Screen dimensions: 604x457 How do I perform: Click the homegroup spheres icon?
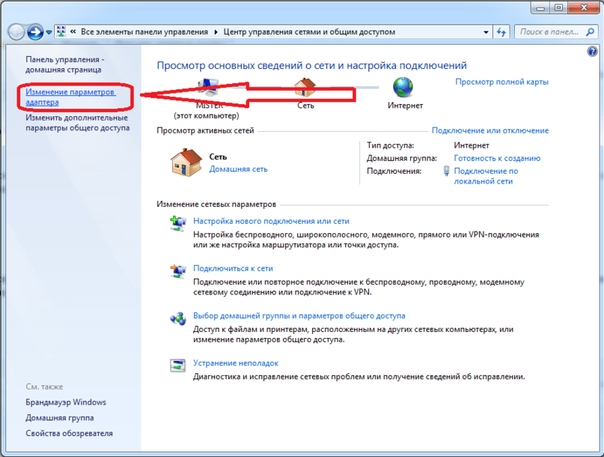[178, 319]
